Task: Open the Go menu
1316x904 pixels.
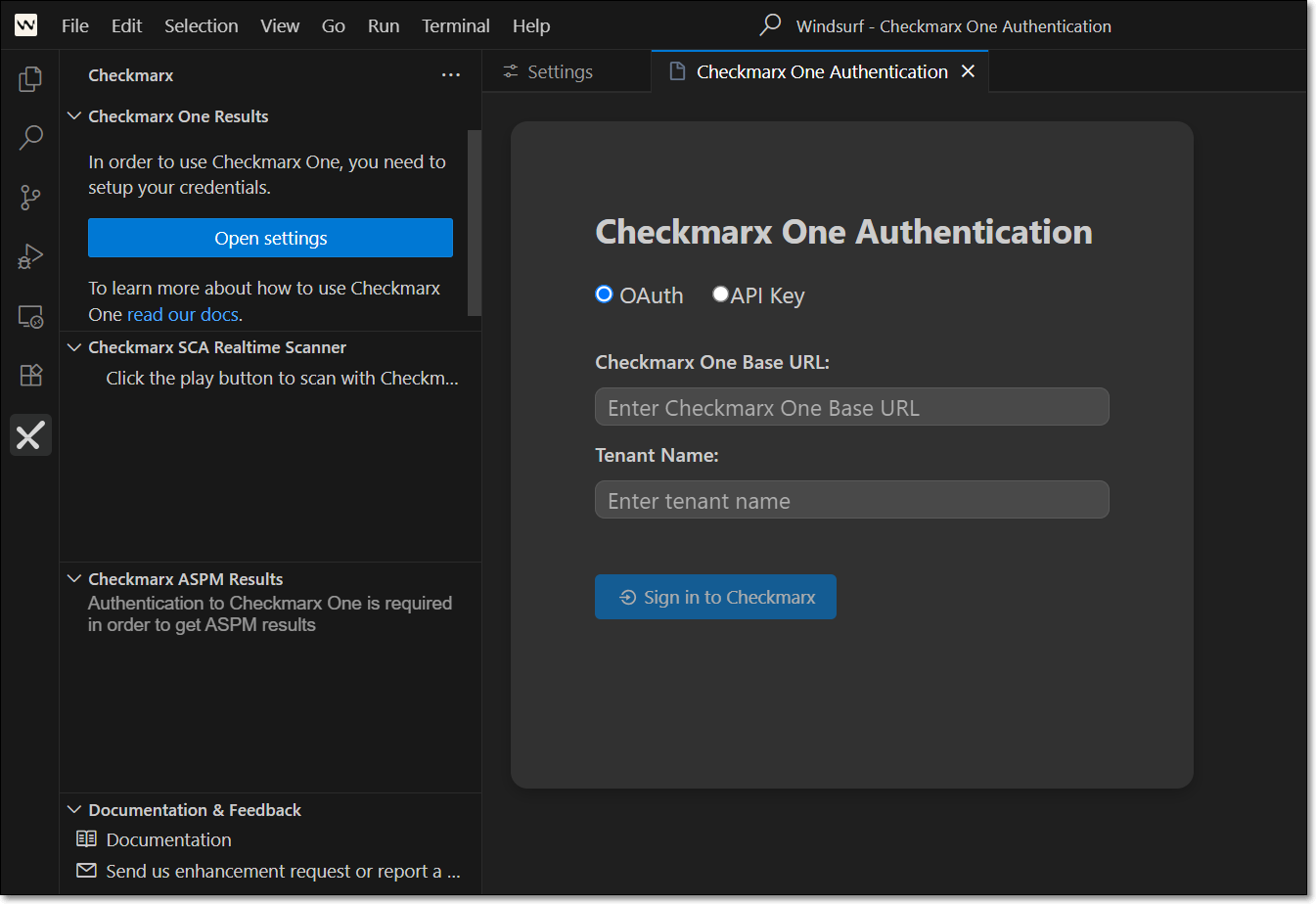Action: point(333,25)
